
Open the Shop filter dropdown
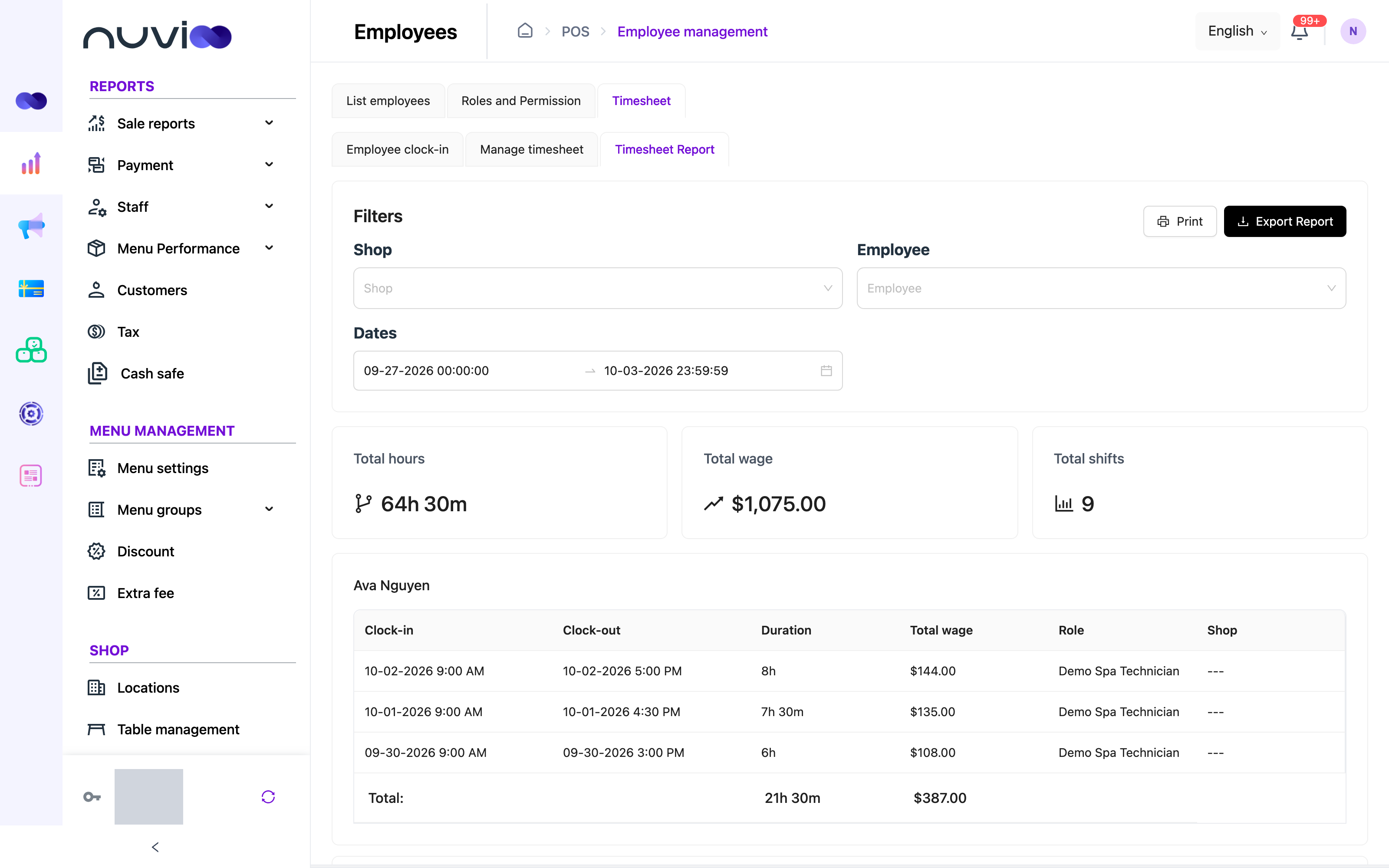click(598, 288)
